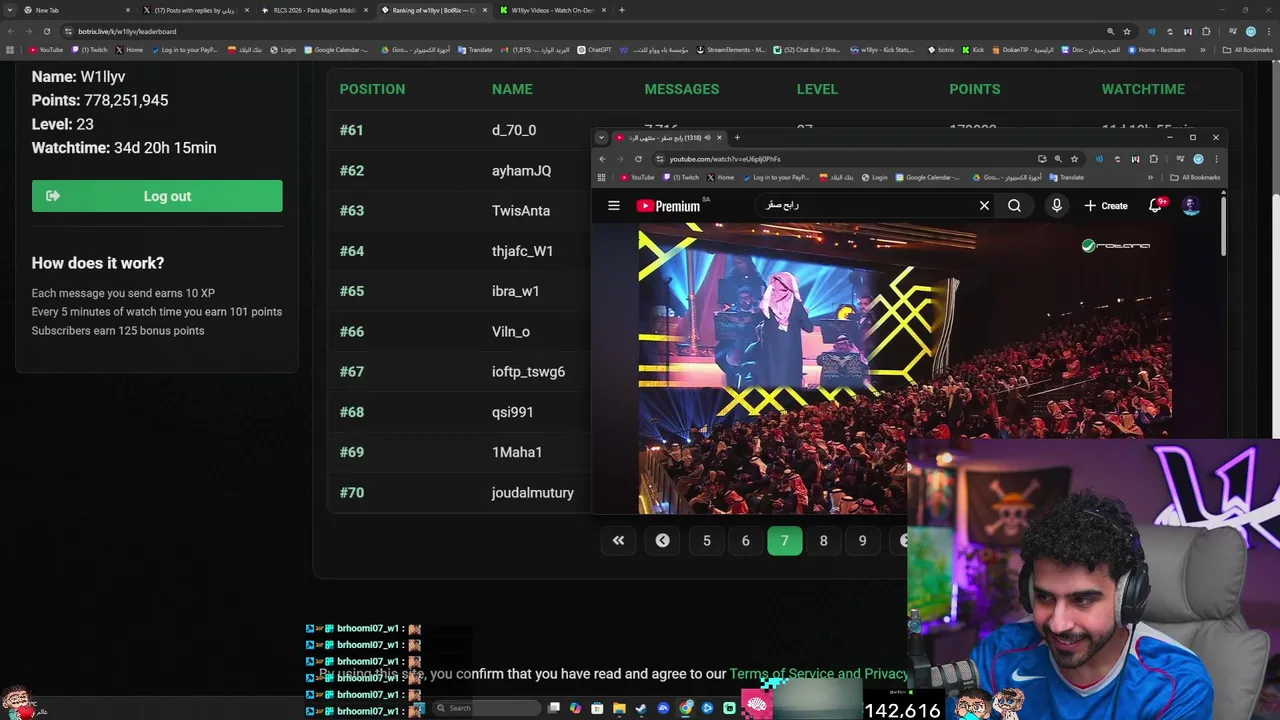Click the botrix.live address bar
Image resolution: width=1280 pixels, height=720 pixels.
click(580, 31)
